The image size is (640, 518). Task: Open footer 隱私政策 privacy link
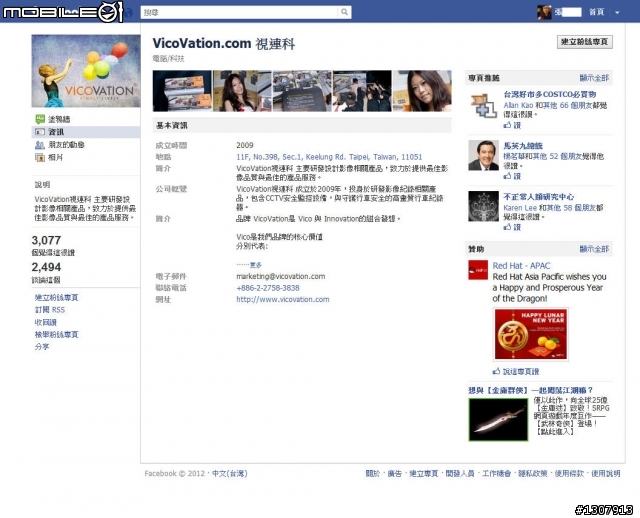pyautogui.click(x=533, y=474)
